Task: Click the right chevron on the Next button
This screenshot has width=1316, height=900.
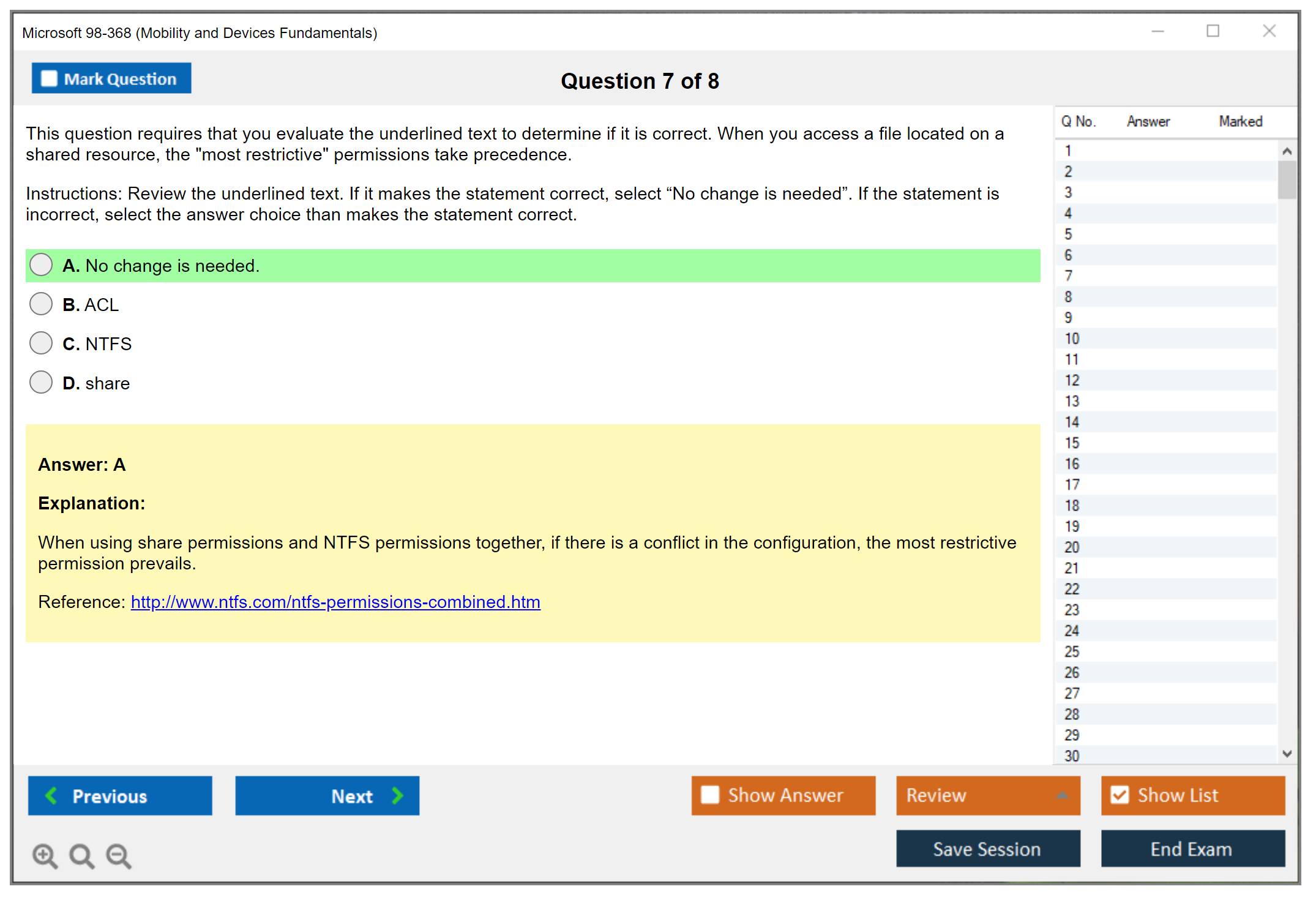Action: 397,795
